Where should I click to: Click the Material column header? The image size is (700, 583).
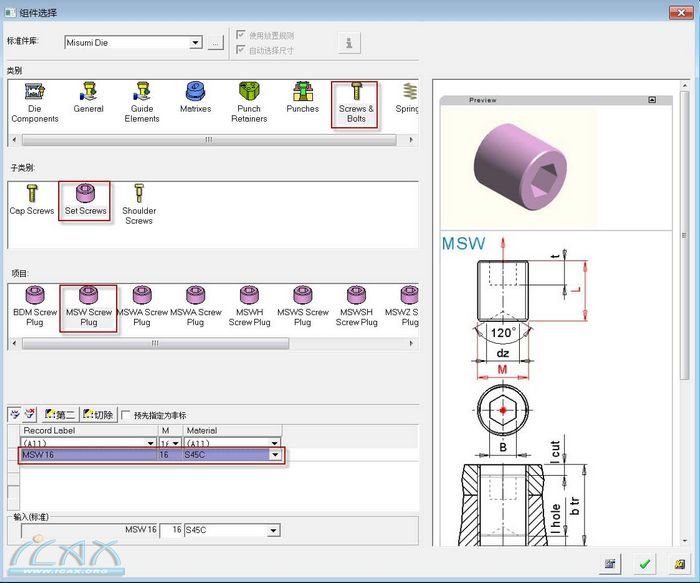click(232, 430)
